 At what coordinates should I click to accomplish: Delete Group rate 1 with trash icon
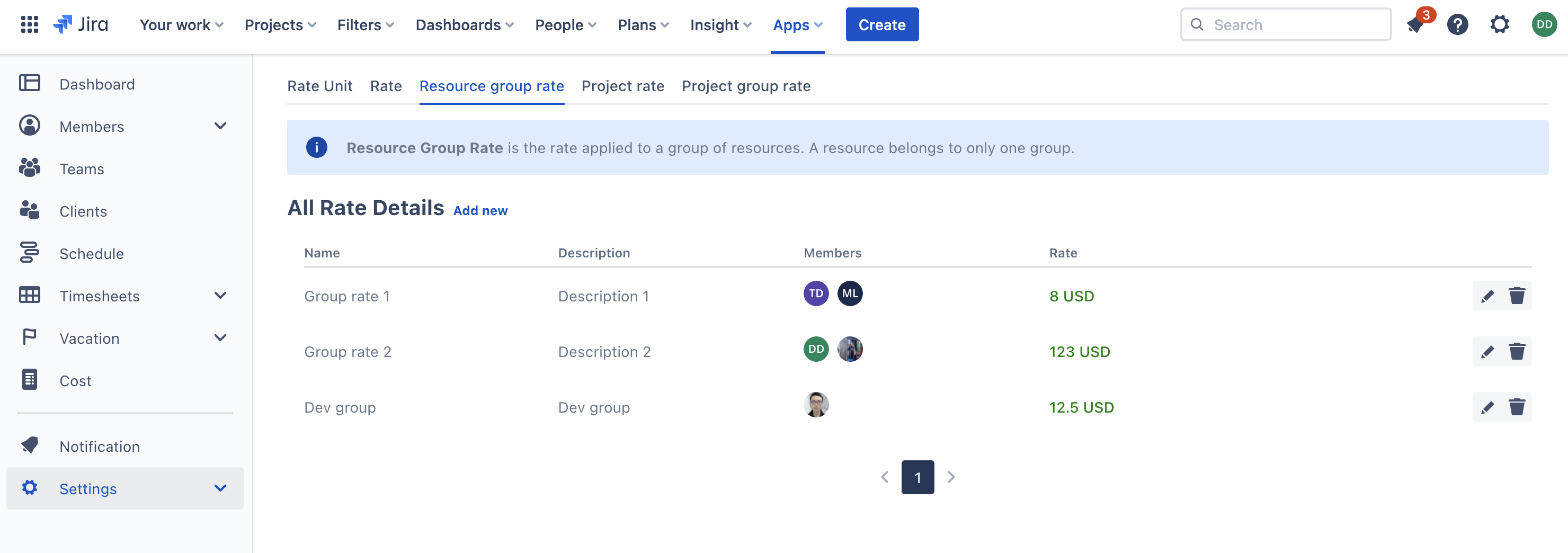[x=1516, y=296]
